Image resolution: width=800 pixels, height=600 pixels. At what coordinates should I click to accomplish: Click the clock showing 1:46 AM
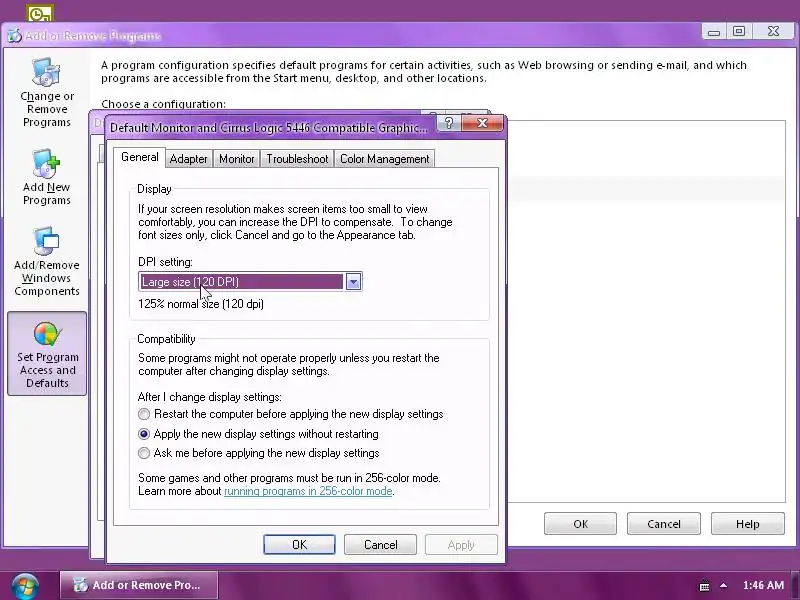[x=763, y=585]
